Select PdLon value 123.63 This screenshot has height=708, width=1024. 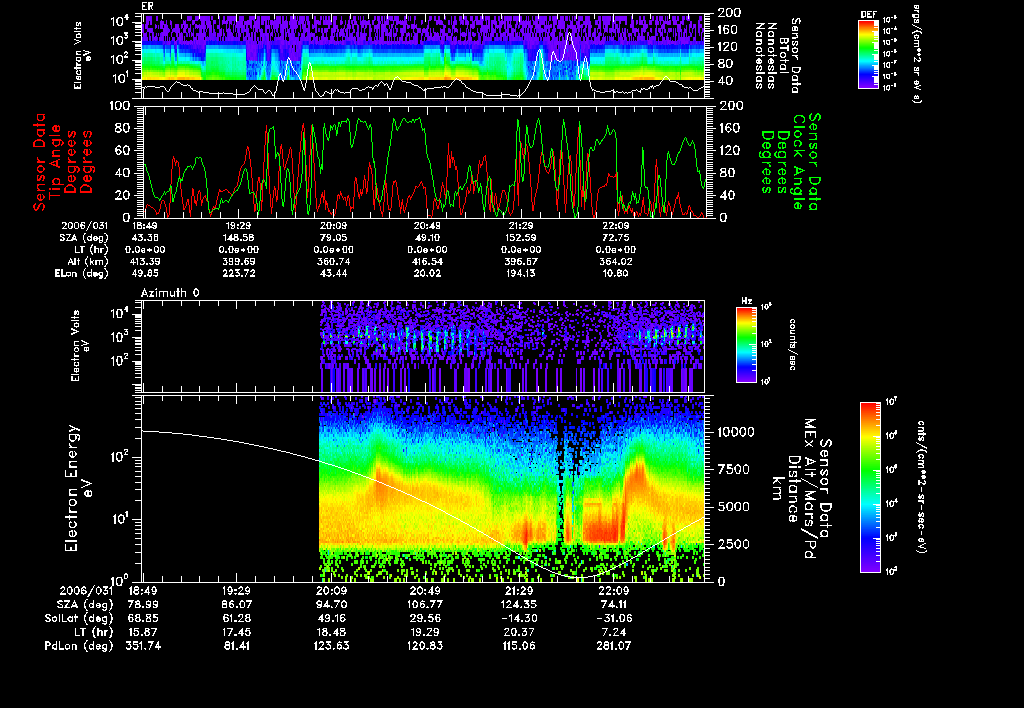tap(332, 646)
